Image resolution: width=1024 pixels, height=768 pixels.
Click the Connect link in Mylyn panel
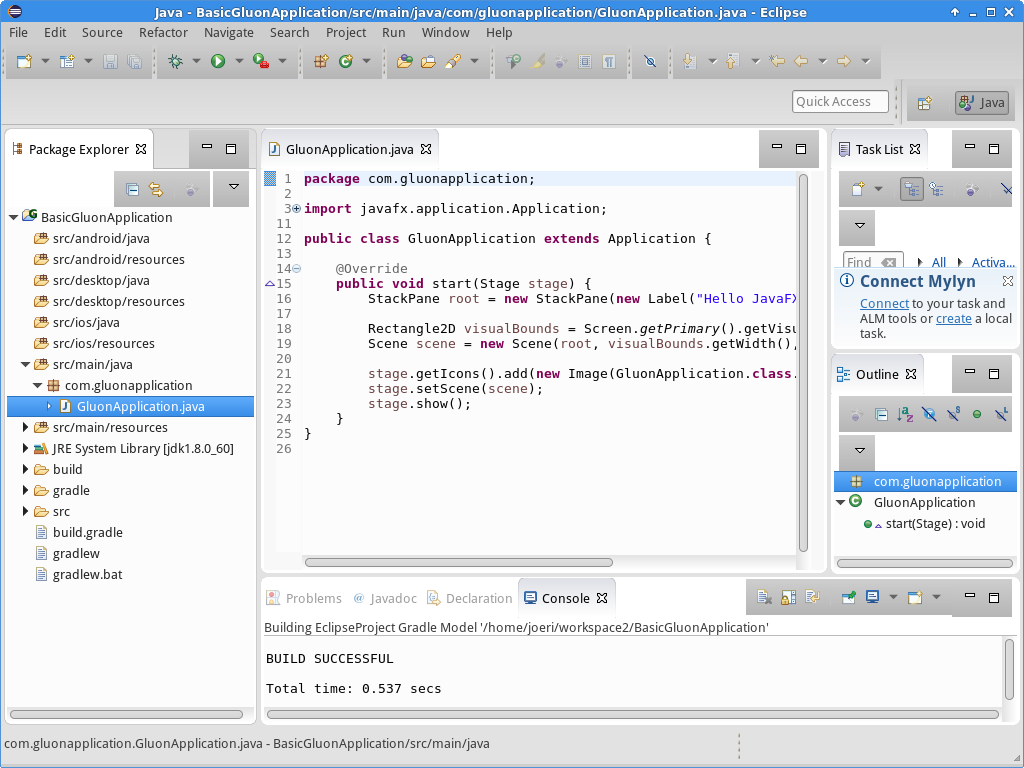click(884, 304)
